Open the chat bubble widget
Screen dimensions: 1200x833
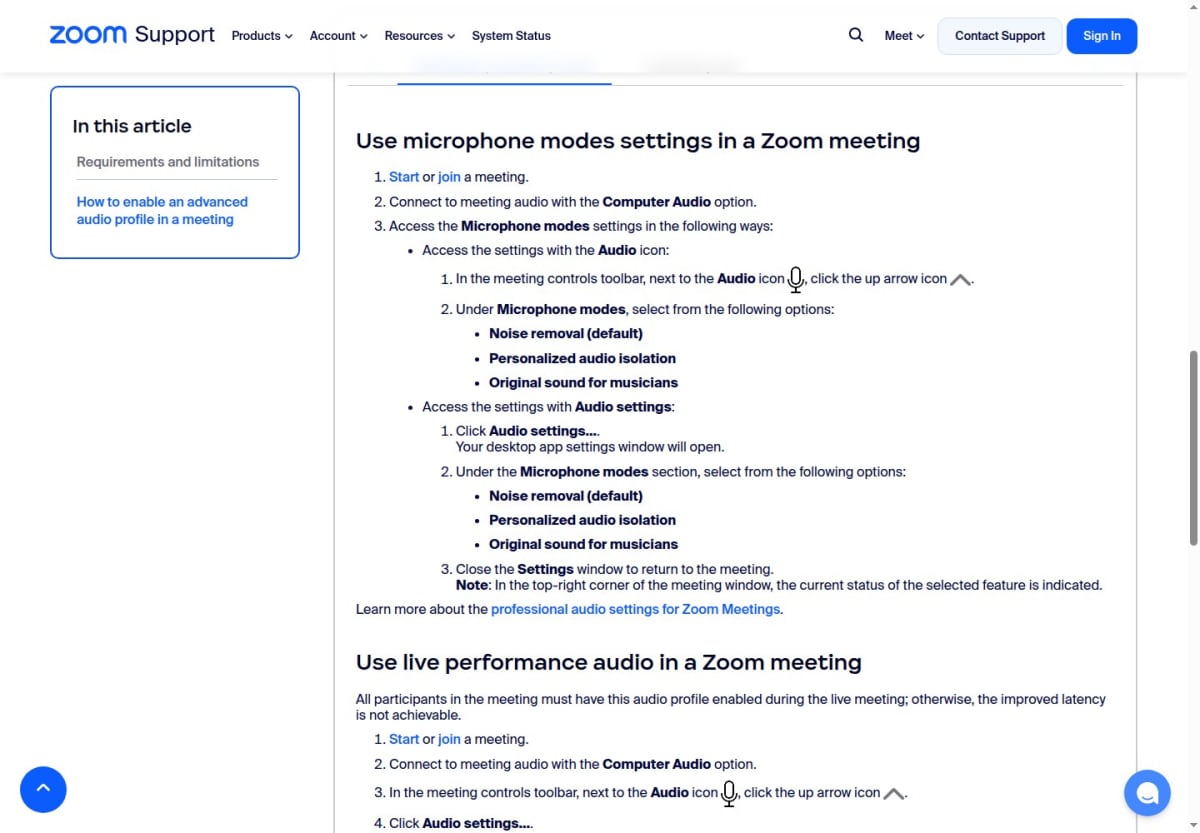click(1147, 794)
